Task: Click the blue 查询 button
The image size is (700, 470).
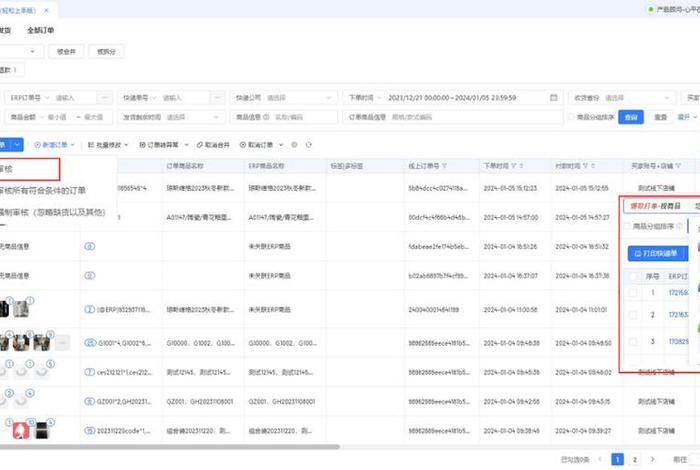Action: pos(631,117)
